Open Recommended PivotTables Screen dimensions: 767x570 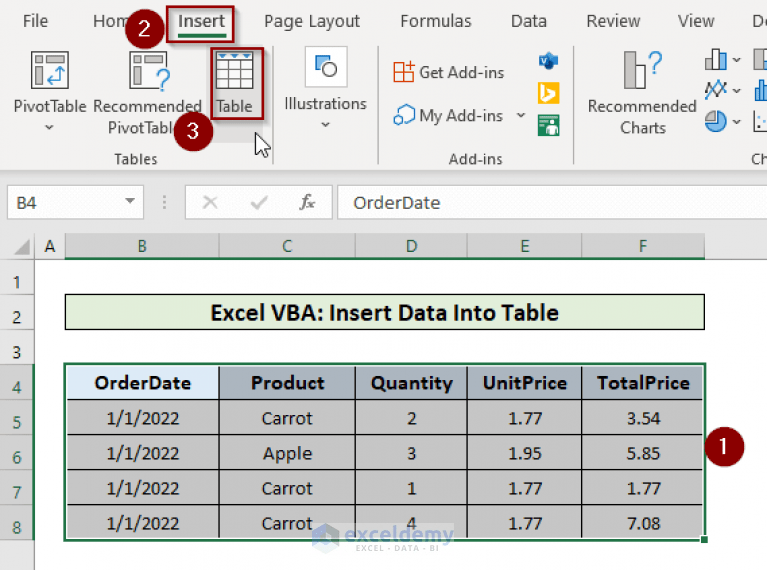147,93
